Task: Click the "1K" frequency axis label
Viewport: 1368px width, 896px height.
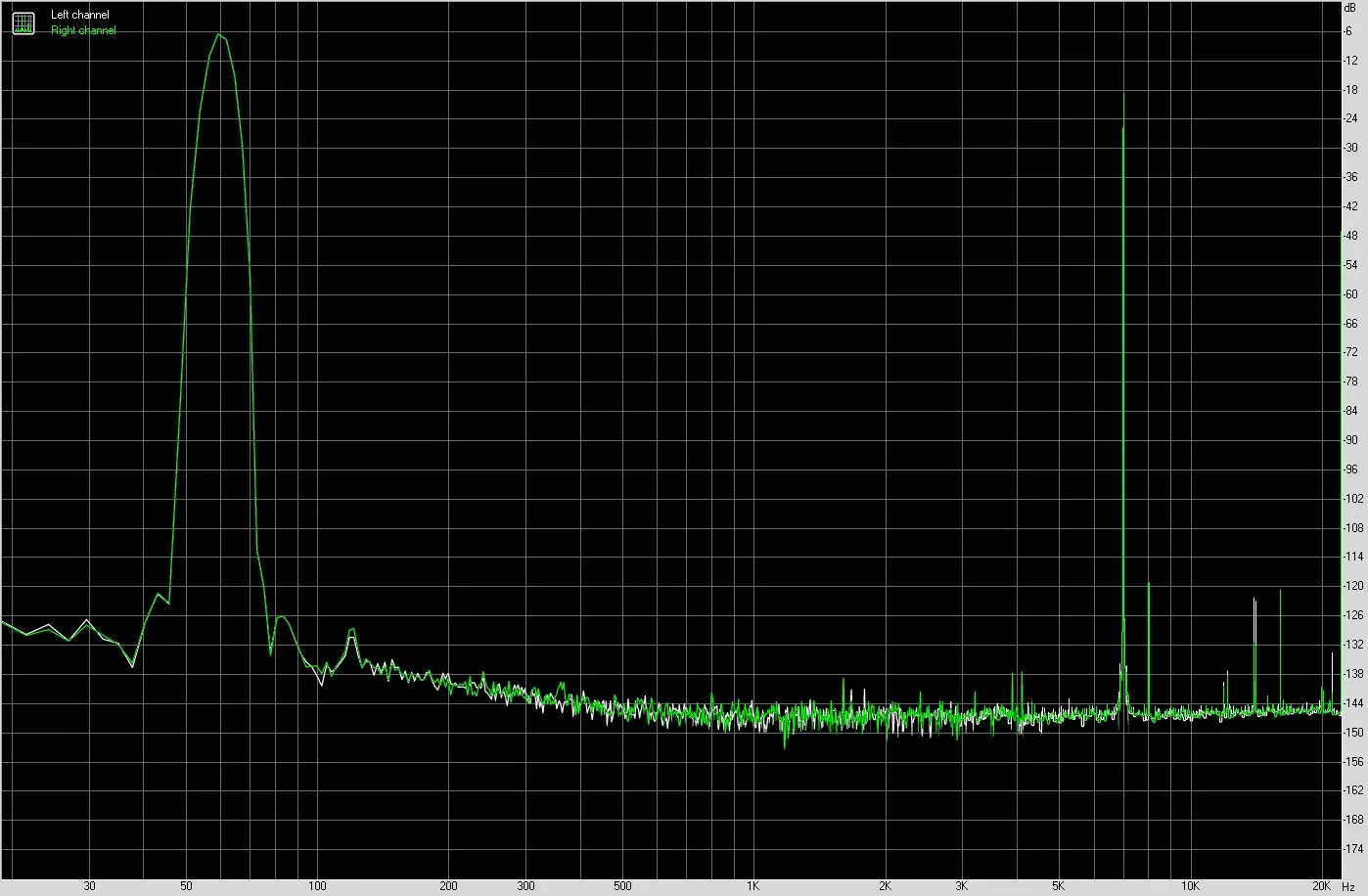Action: [x=753, y=886]
